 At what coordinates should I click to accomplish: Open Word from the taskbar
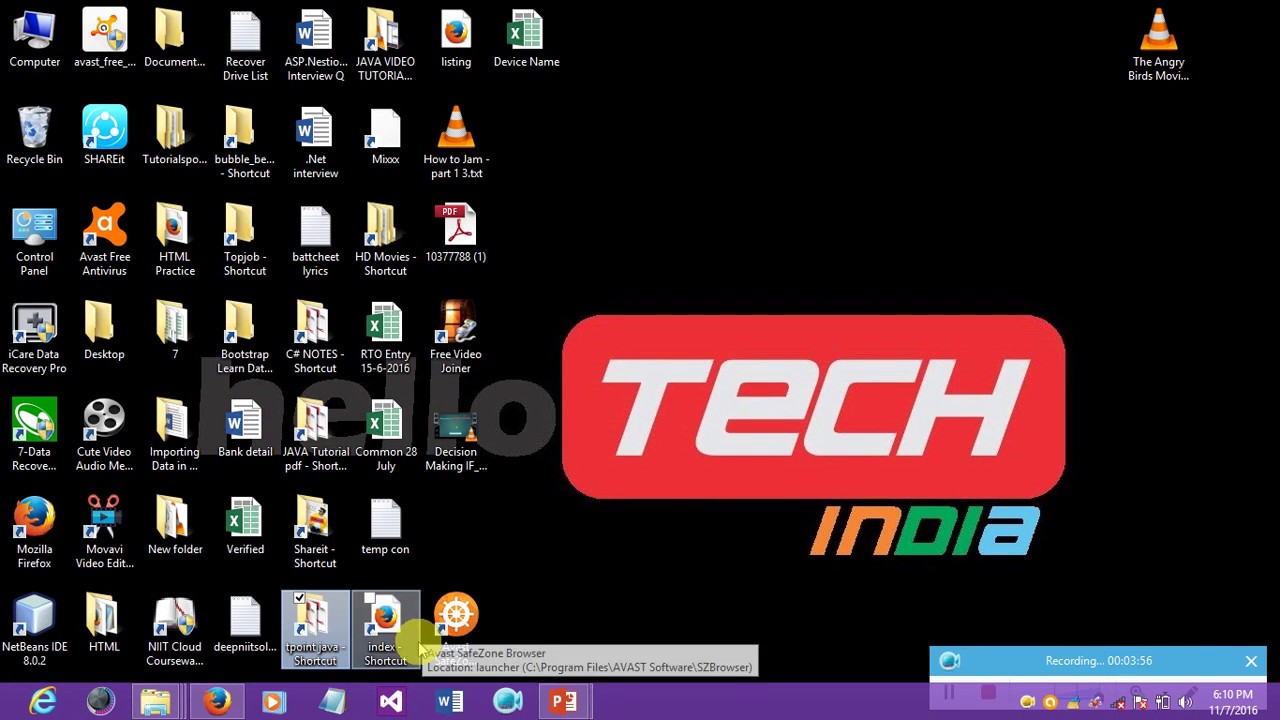coord(449,702)
